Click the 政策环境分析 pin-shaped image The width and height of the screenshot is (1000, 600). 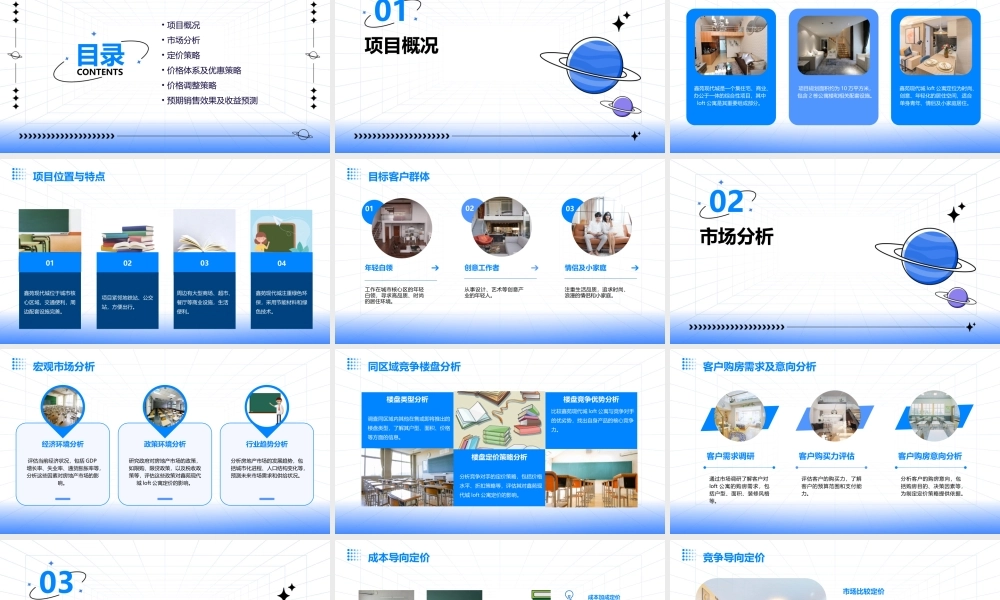pos(165,410)
